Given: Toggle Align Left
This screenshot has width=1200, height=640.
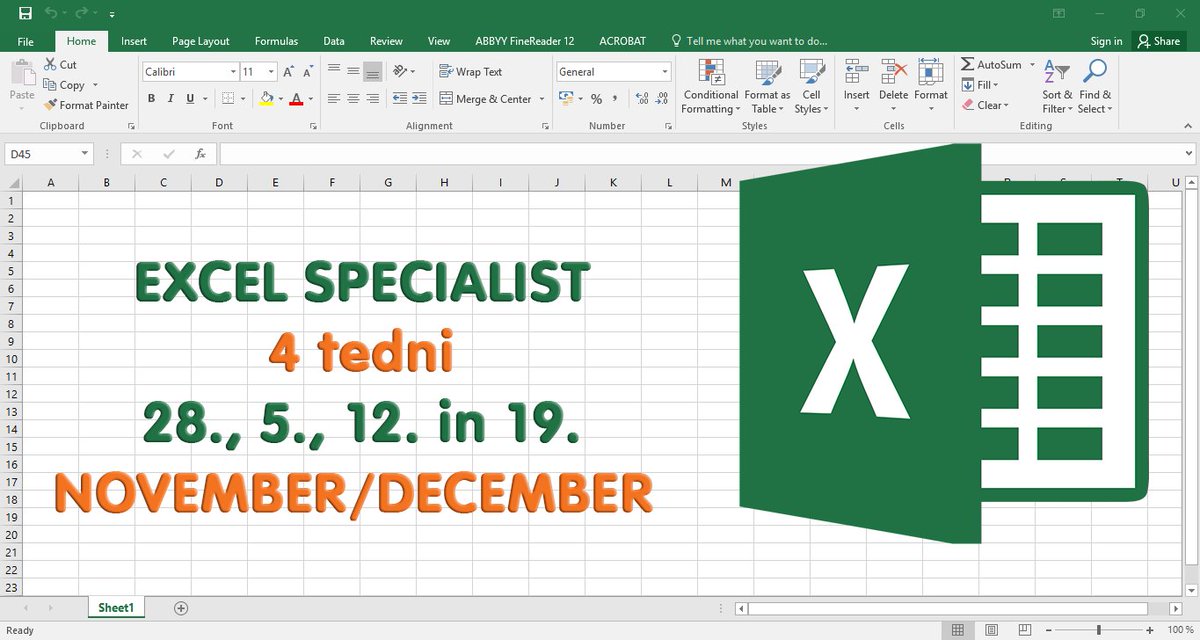Looking at the screenshot, I should 334,99.
